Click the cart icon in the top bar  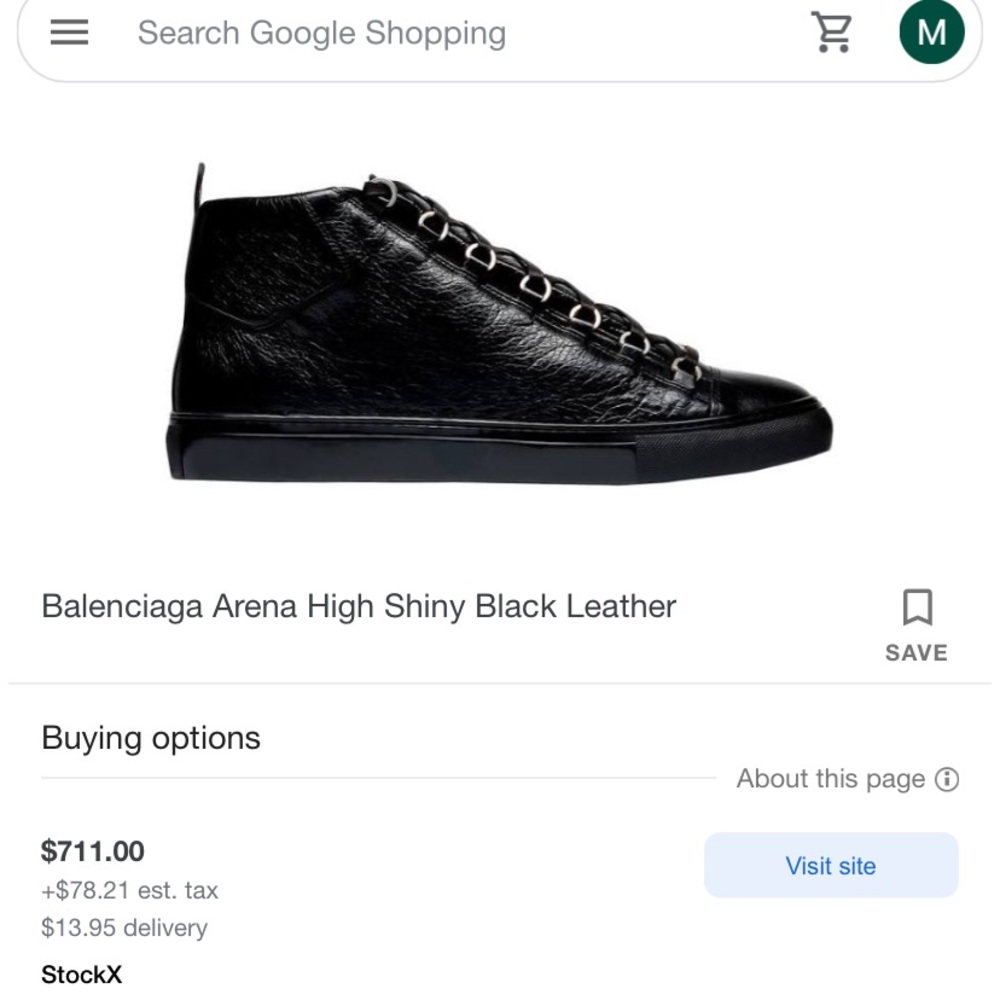(x=831, y=31)
